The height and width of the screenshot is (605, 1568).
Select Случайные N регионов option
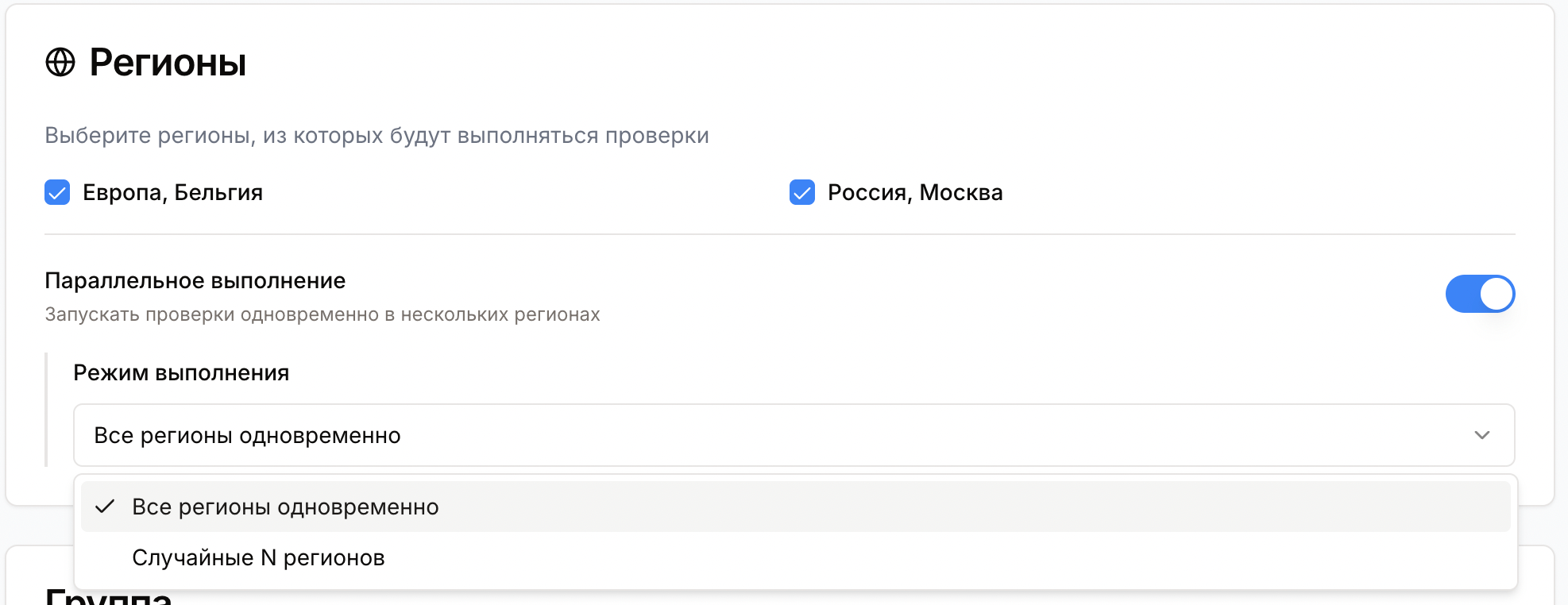[x=258, y=557]
